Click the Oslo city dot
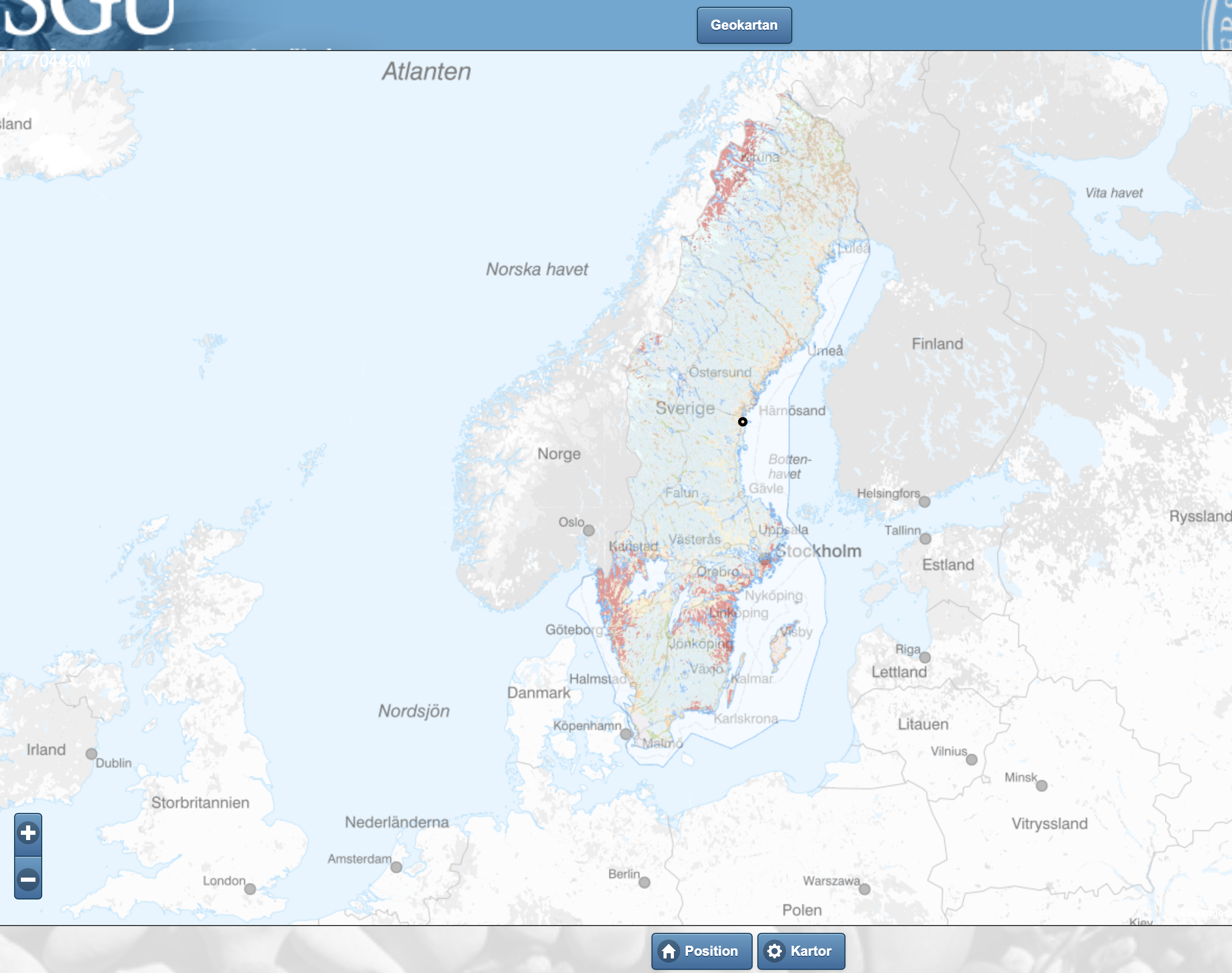The height and width of the screenshot is (973, 1232). tap(589, 530)
